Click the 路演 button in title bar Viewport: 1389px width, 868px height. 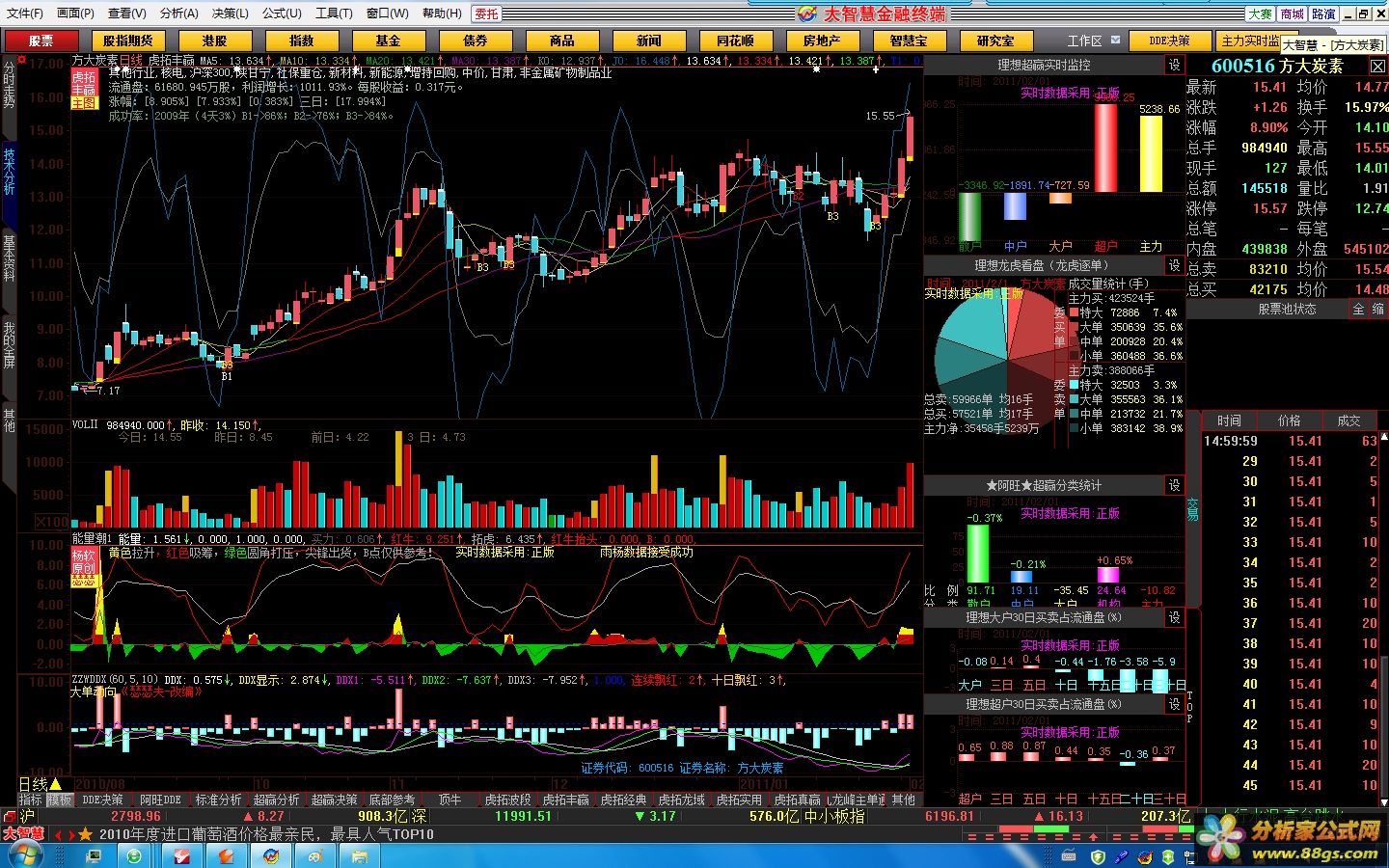click(1324, 14)
